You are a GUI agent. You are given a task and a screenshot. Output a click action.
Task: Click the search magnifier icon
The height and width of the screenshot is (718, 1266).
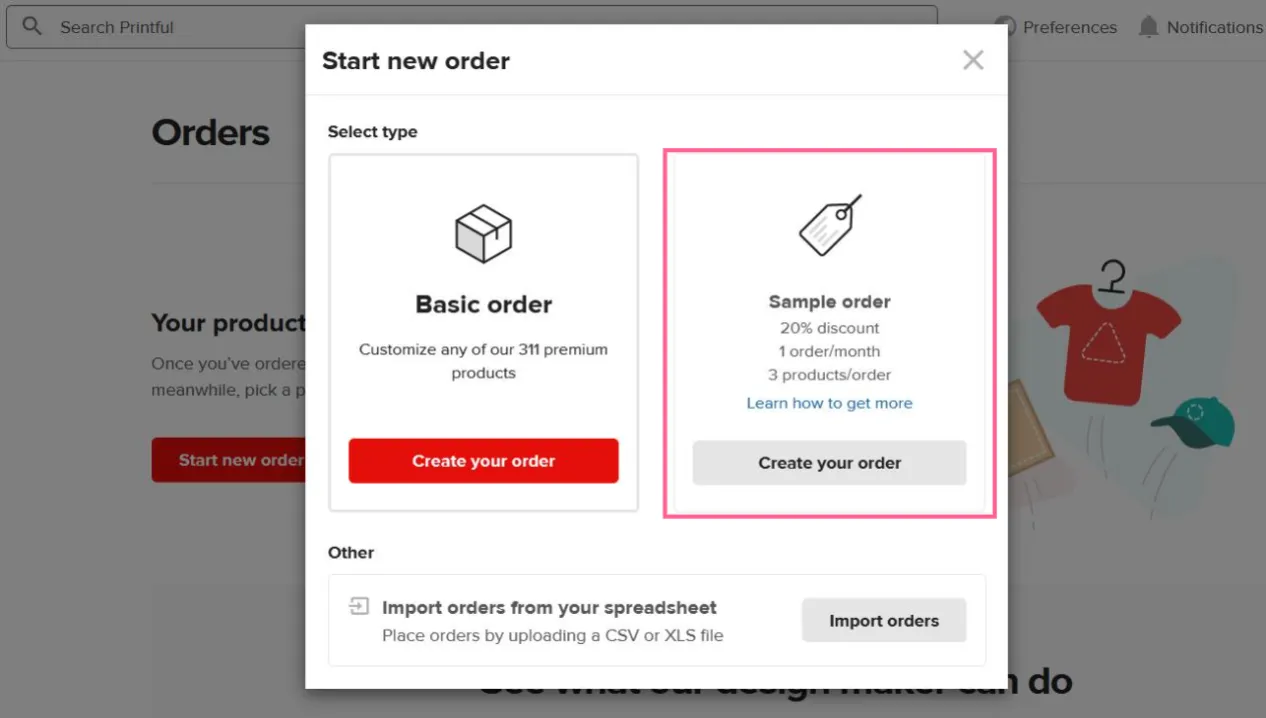pos(32,26)
